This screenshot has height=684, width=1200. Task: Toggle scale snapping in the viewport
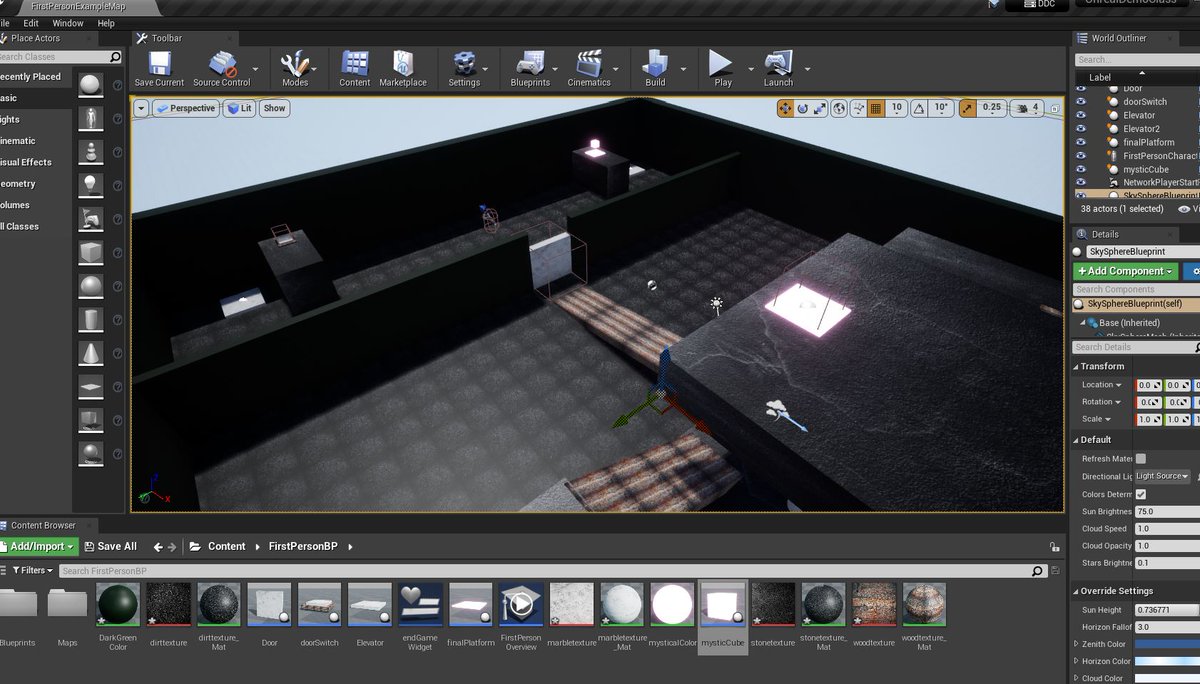pos(968,108)
